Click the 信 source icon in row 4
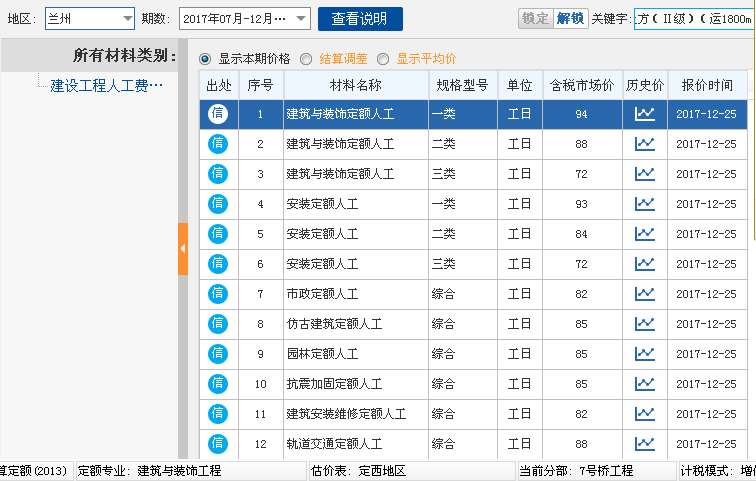 click(x=218, y=203)
